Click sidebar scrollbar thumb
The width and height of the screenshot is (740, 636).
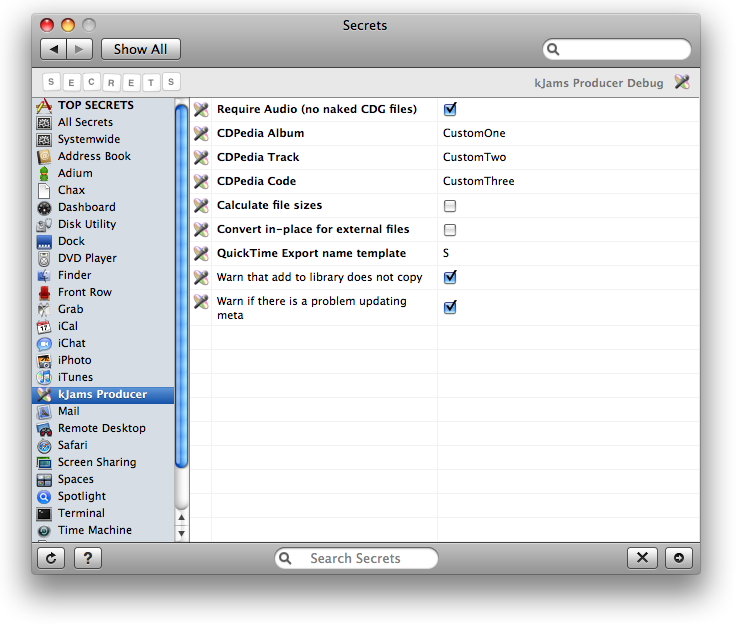tap(181, 286)
